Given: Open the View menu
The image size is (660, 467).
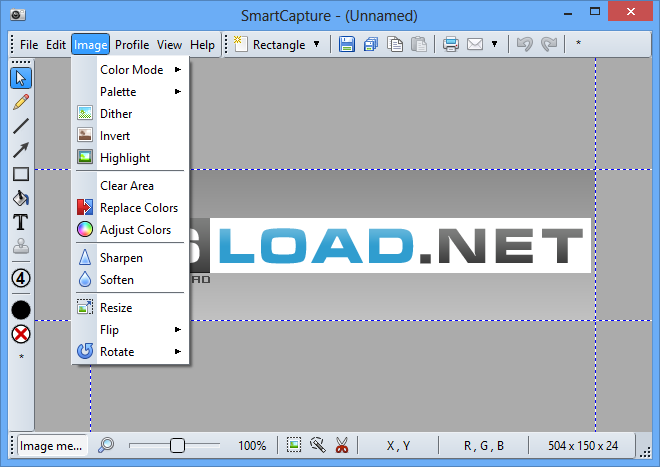Looking at the screenshot, I should click(x=169, y=45).
